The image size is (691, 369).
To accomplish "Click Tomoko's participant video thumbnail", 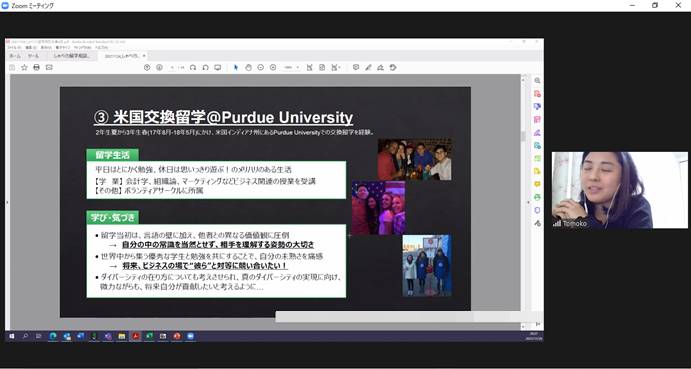I will tap(620, 190).
